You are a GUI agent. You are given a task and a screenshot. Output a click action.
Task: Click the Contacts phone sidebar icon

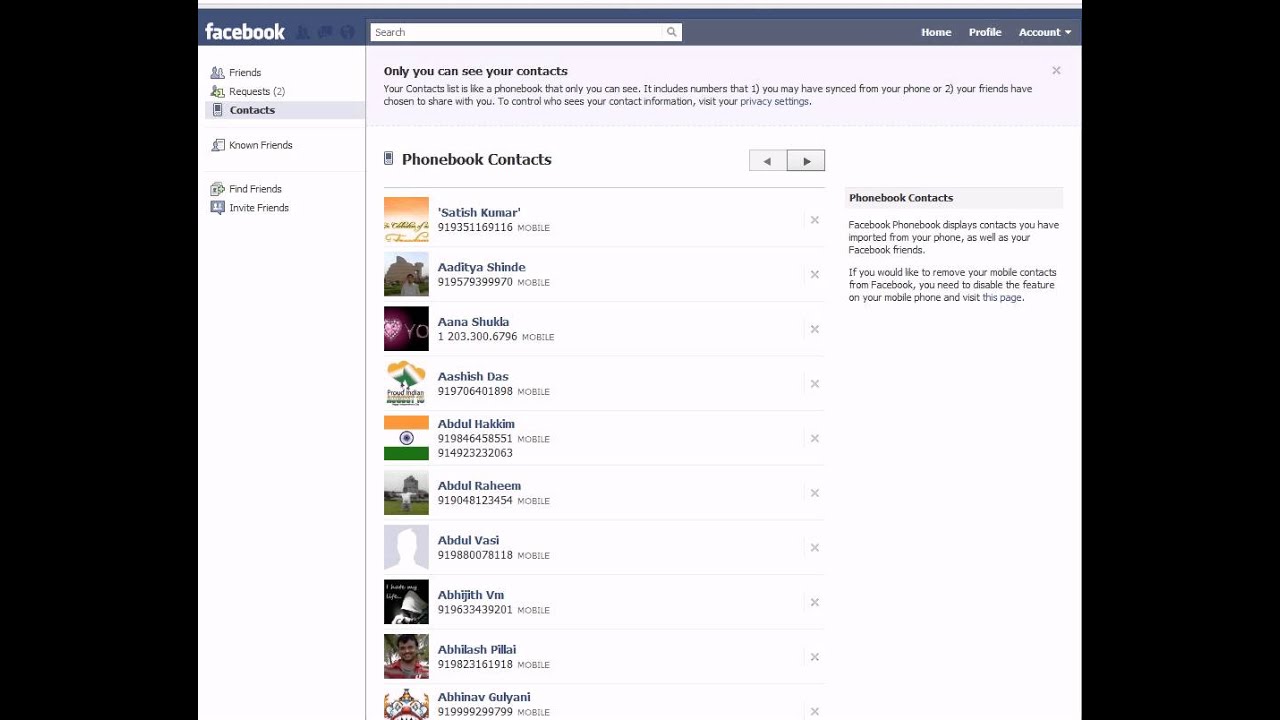218,110
